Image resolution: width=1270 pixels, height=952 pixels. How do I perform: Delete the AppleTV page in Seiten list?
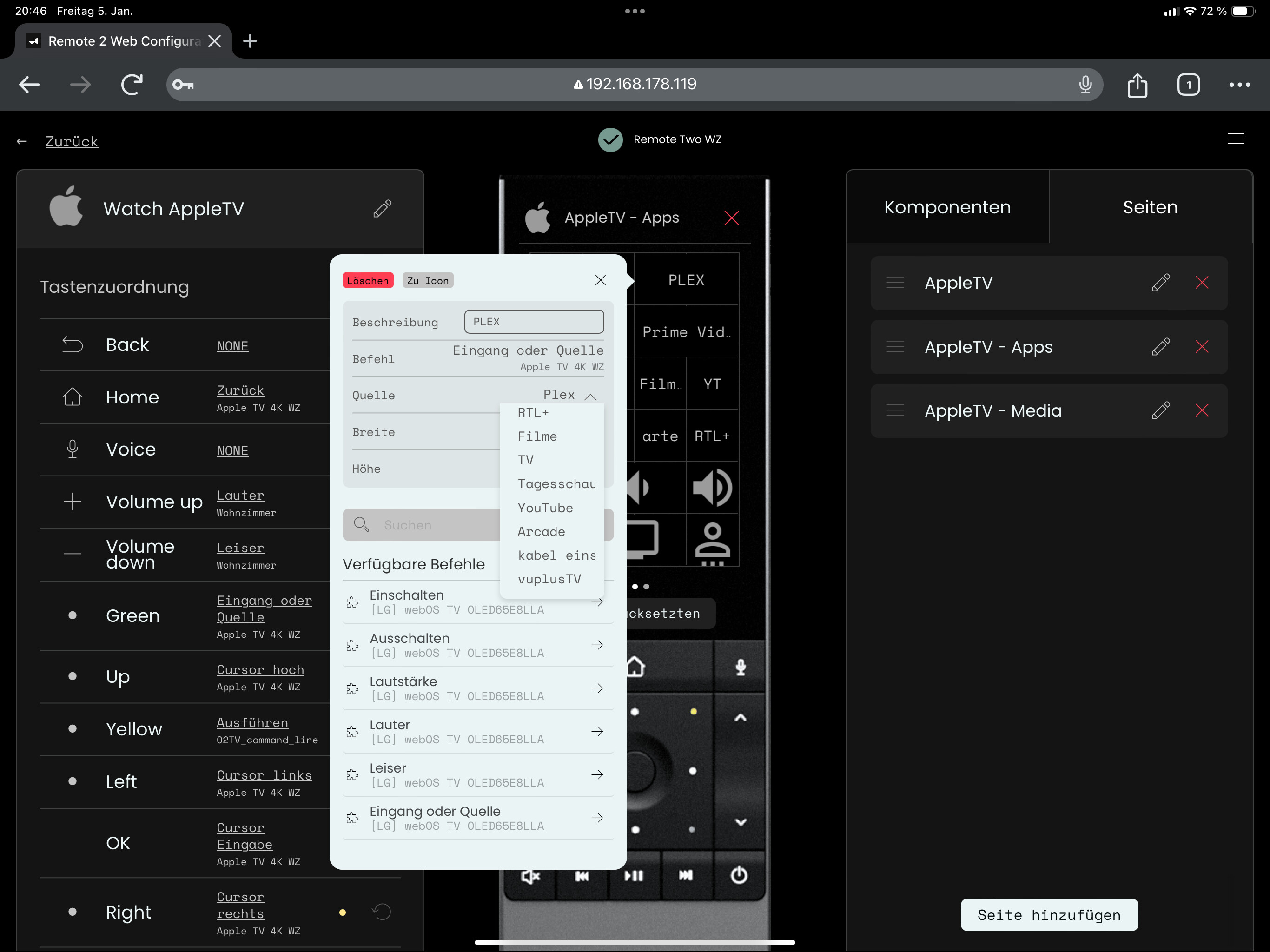(1202, 283)
